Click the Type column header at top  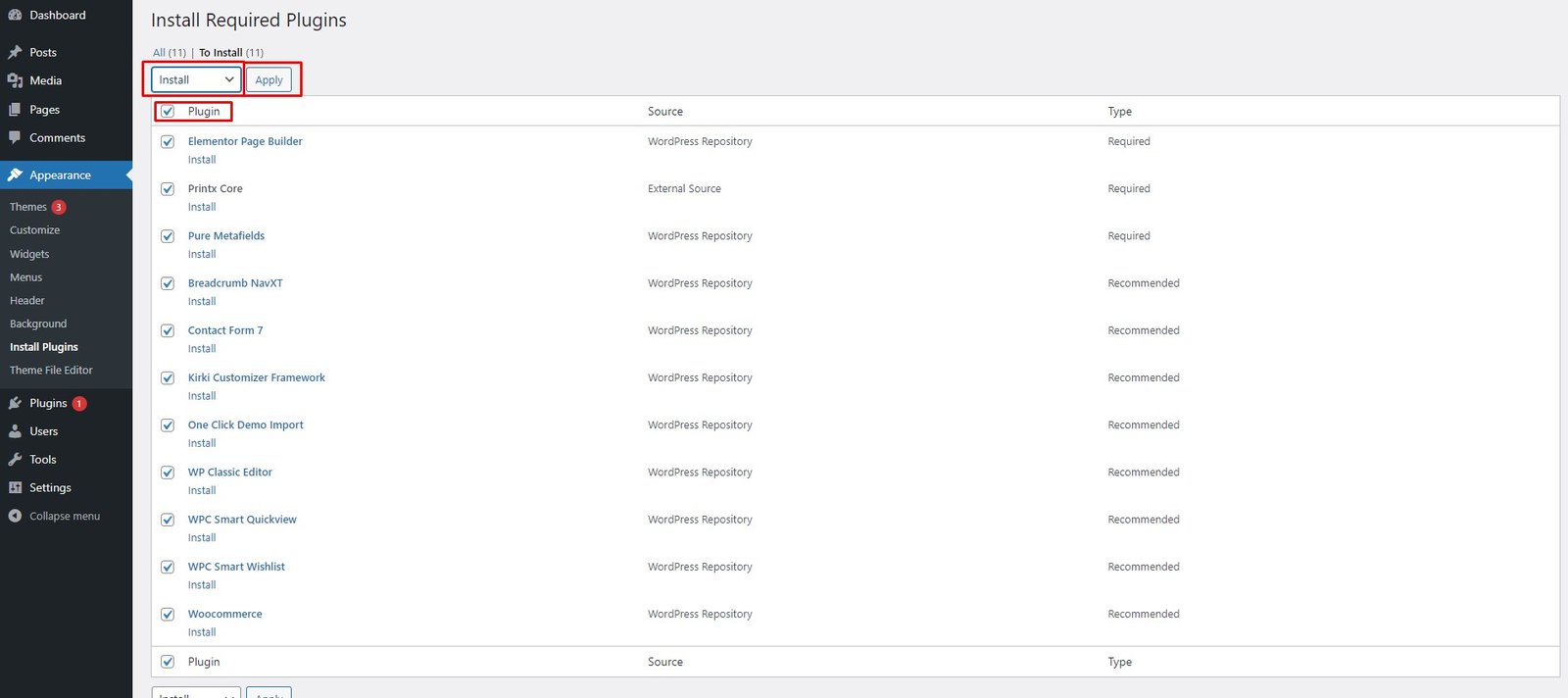(x=1119, y=112)
